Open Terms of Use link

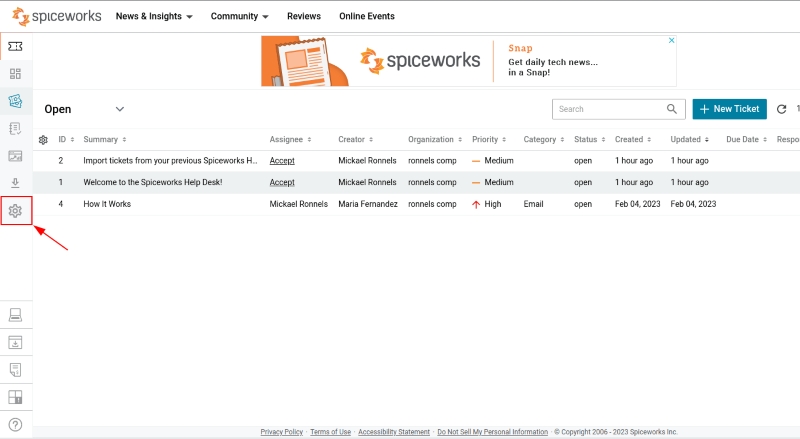pos(331,432)
